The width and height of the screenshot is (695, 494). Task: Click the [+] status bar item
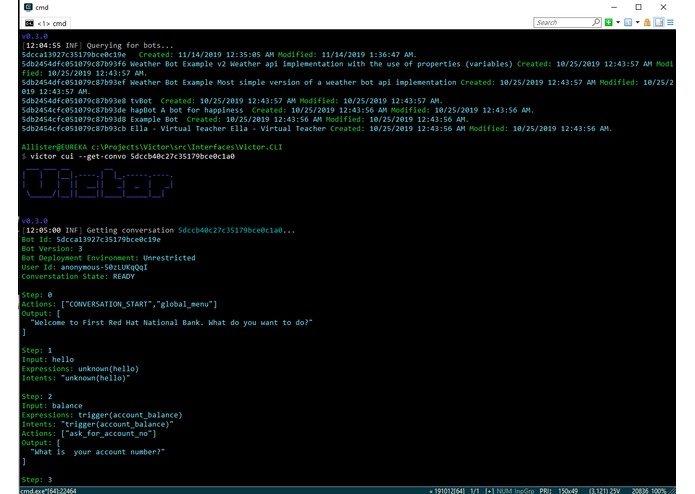point(489,491)
